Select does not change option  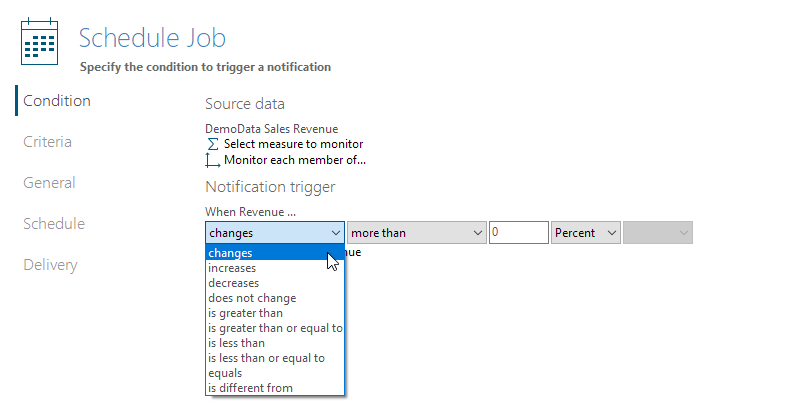click(275, 298)
